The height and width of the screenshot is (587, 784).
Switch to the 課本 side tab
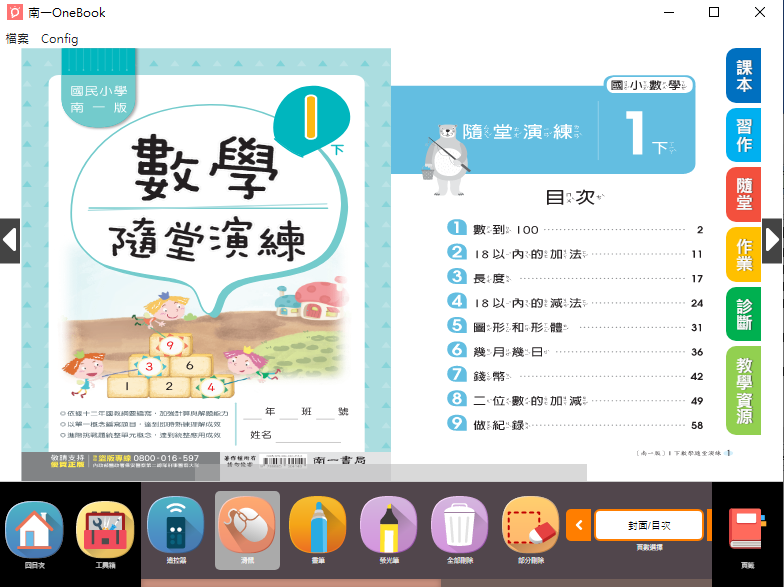click(x=743, y=76)
